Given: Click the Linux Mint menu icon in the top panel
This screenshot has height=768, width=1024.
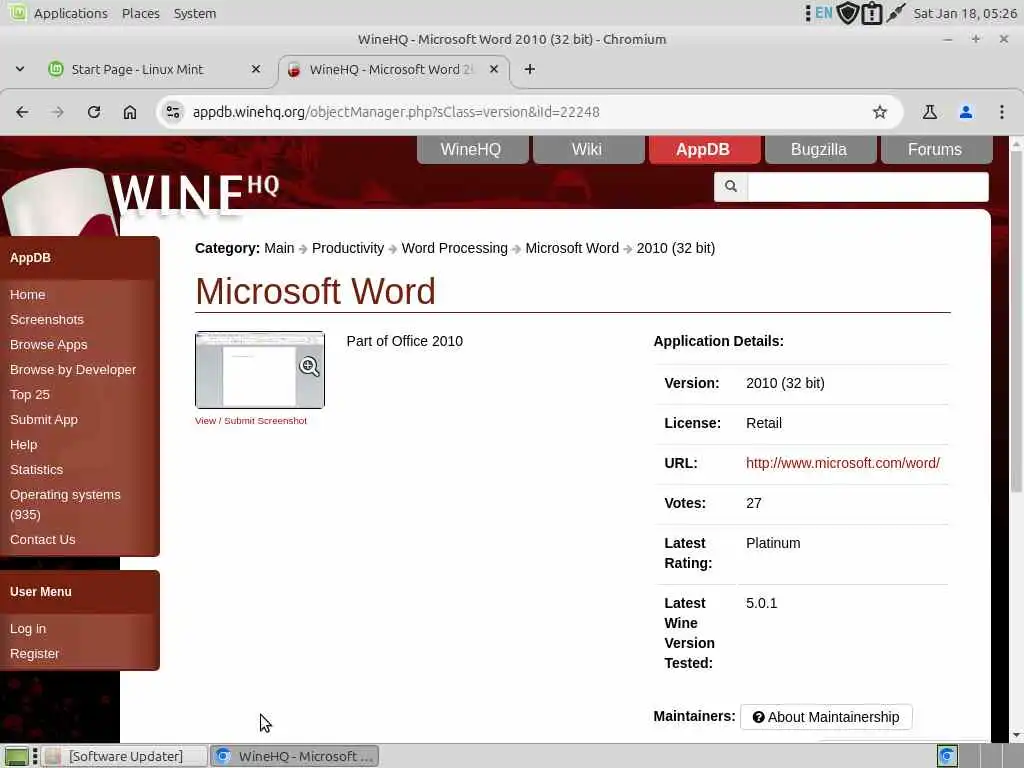Looking at the screenshot, I should (18, 12).
